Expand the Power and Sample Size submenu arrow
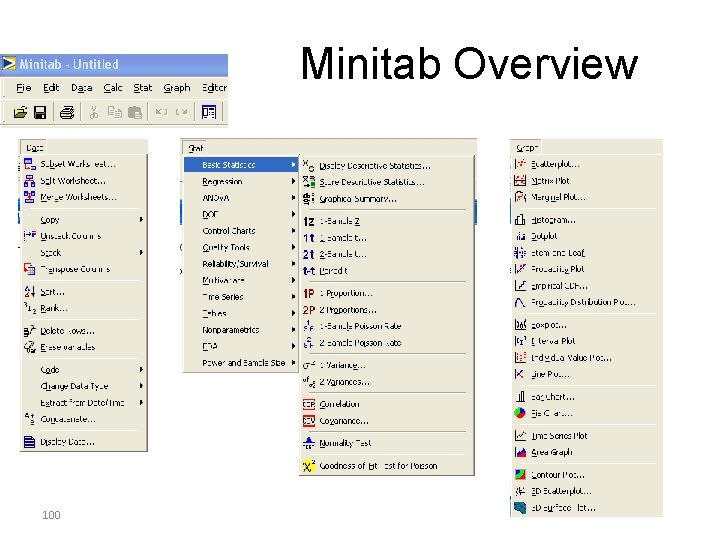 (293, 362)
